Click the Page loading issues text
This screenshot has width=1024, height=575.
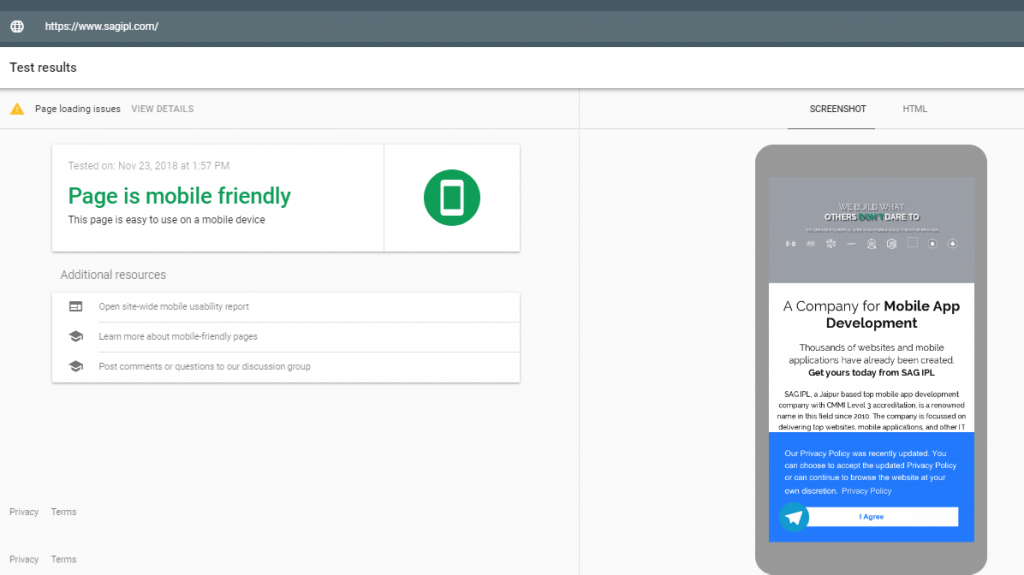(x=78, y=109)
